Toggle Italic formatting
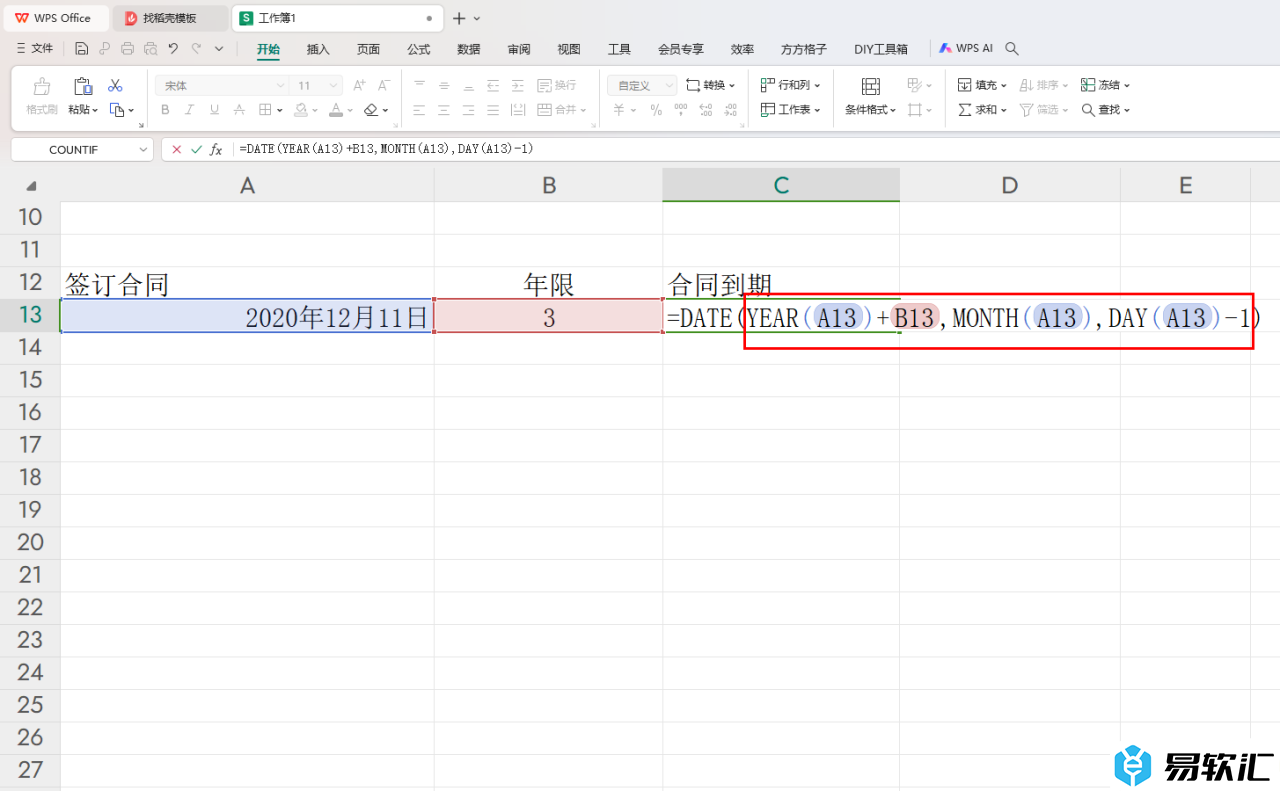1280x791 pixels. click(190, 110)
